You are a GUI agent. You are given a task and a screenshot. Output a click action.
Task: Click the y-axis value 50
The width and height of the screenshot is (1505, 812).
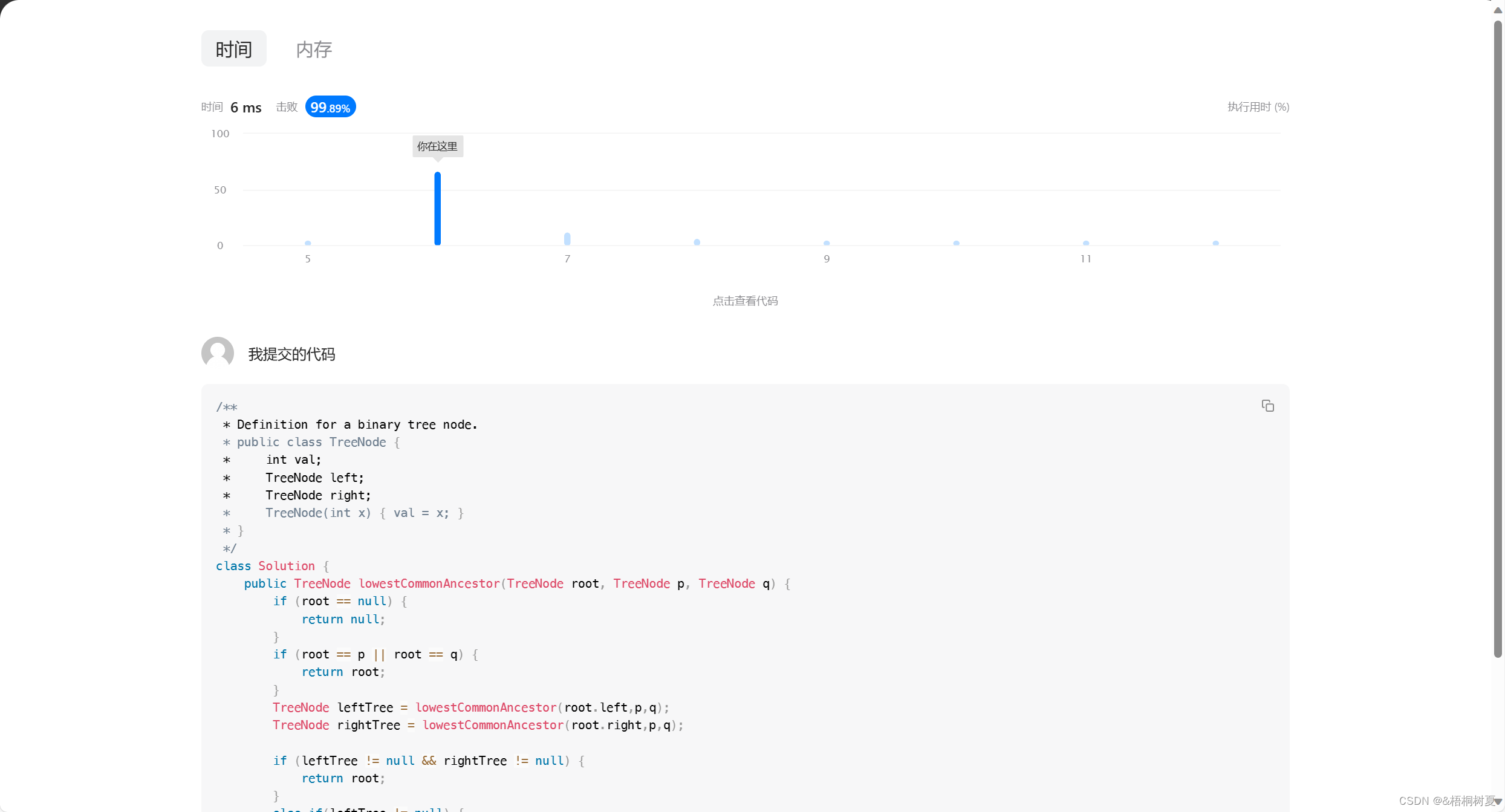pos(220,190)
